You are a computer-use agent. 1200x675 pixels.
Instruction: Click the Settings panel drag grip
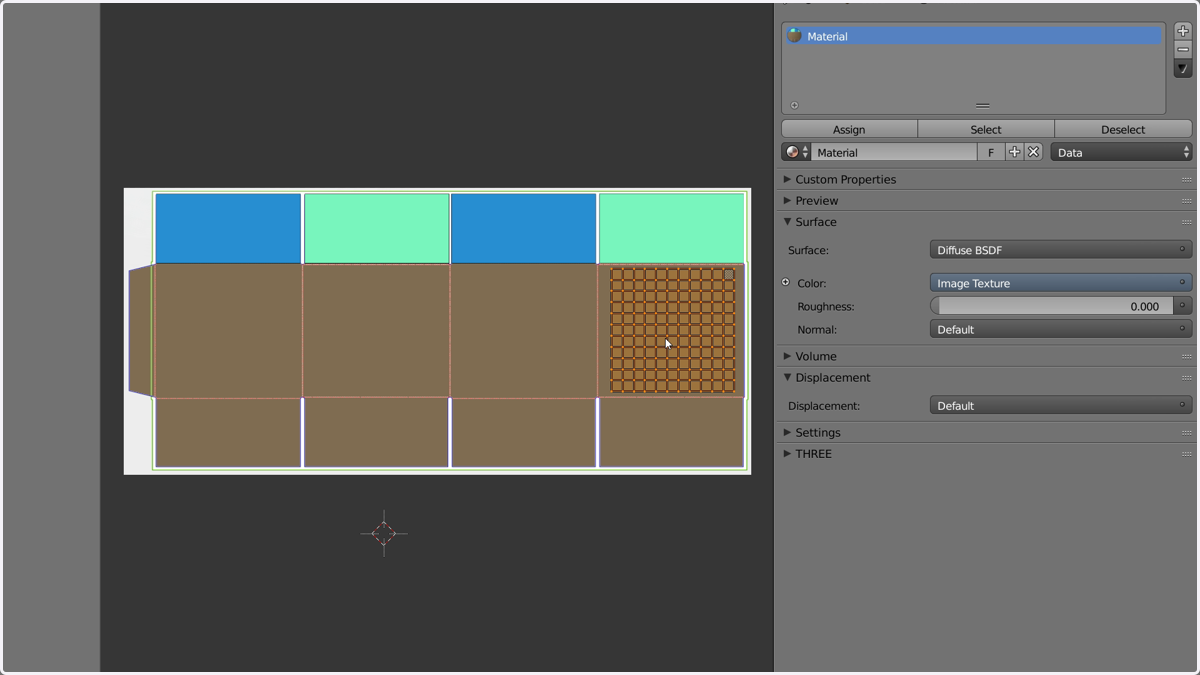pyautogui.click(x=1186, y=432)
